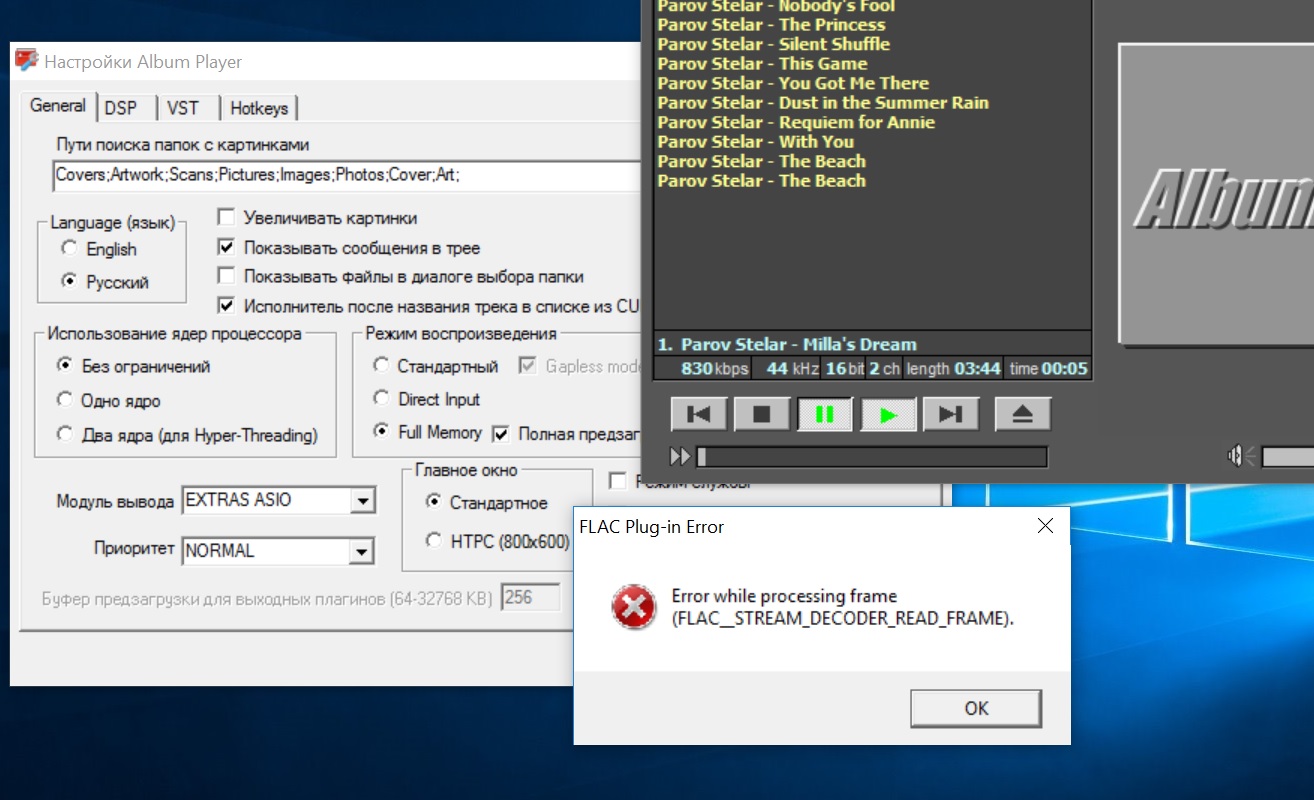Viewport: 1314px width, 800px height.
Task: Toggle Показывать сообщения в трее checkbox
Action: (x=349, y=248)
